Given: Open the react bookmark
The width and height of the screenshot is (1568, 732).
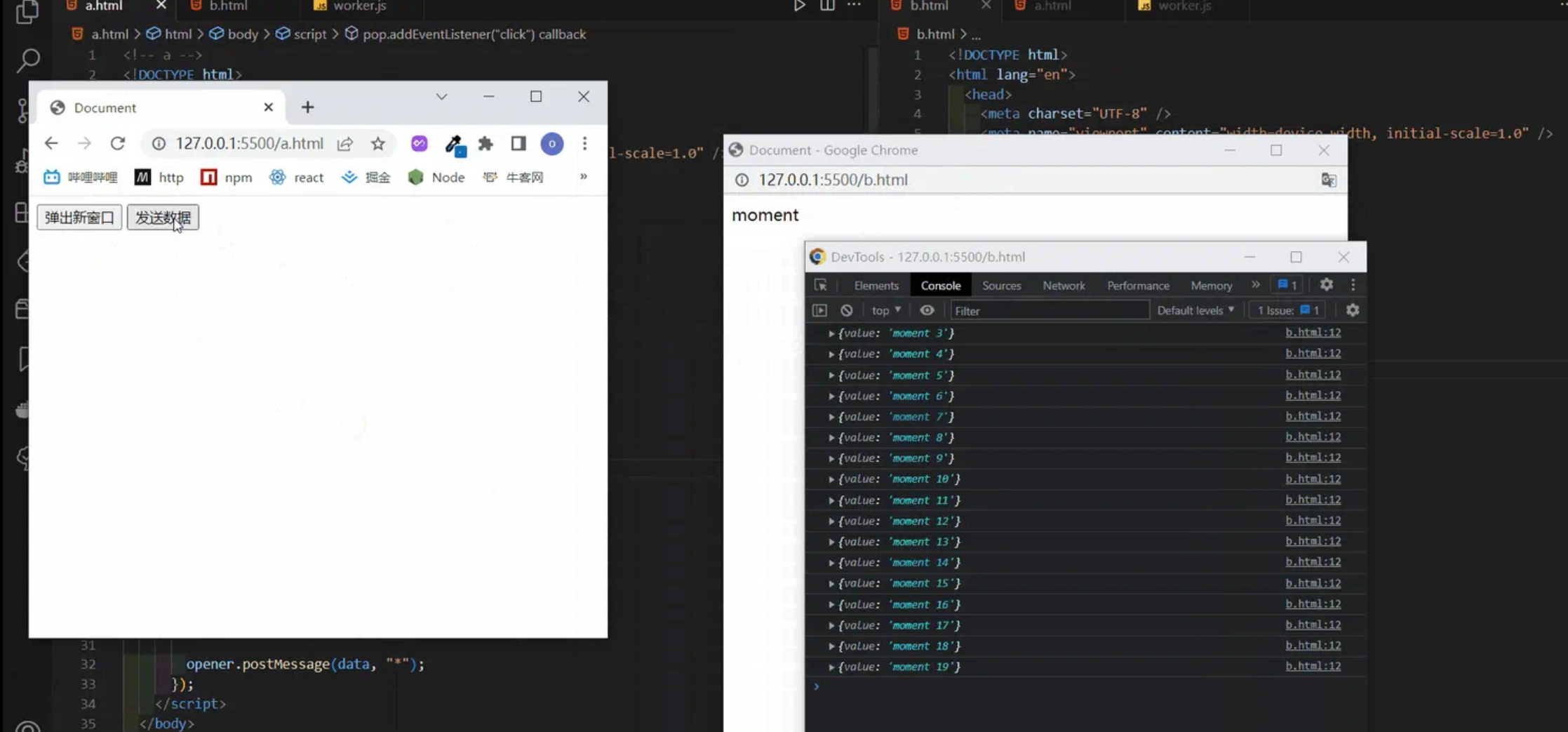Looking at the screenshot, I should [x=297, y=178].
